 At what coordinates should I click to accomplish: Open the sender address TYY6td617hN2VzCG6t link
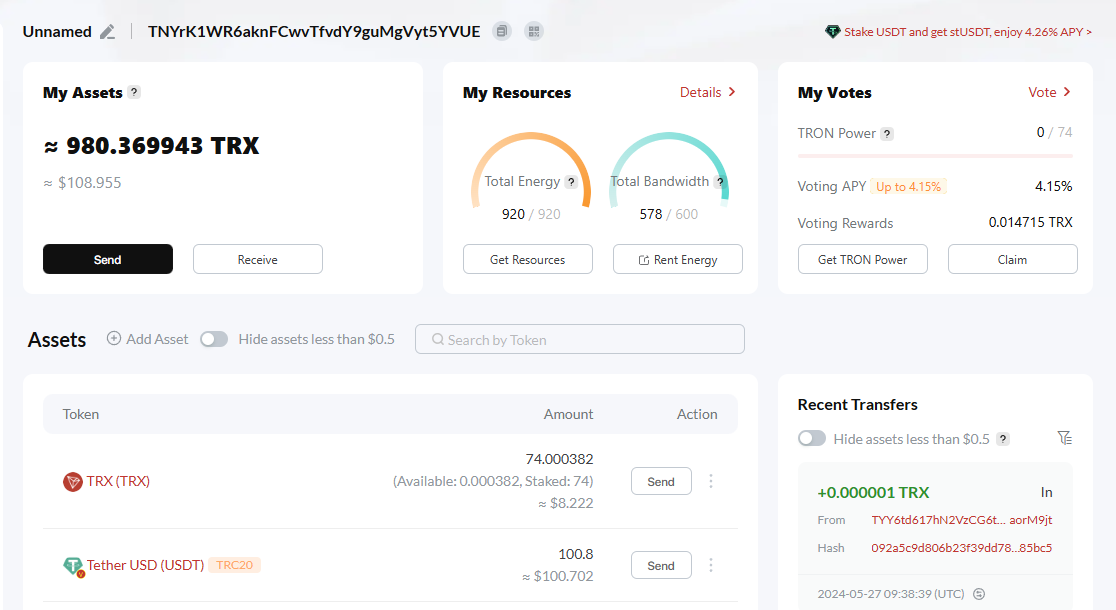click(x=962, y=520)
